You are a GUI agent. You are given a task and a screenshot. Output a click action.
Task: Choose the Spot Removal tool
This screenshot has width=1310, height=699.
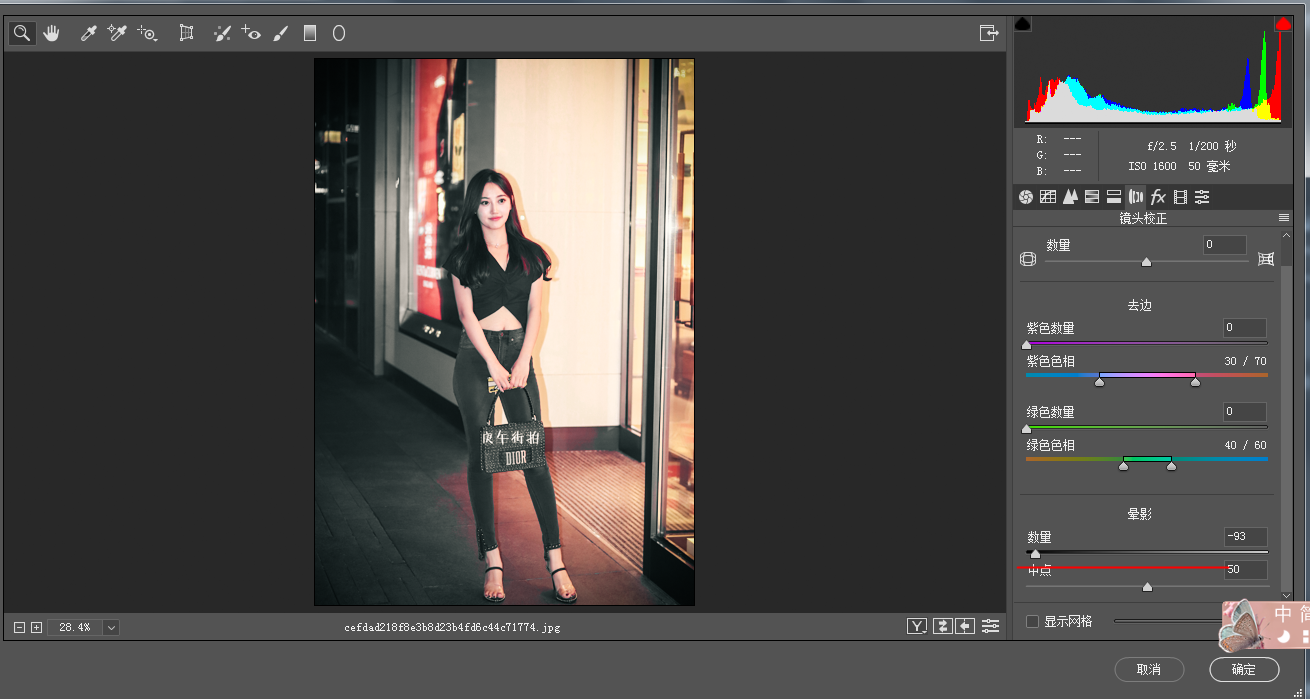tap(222, 34)
